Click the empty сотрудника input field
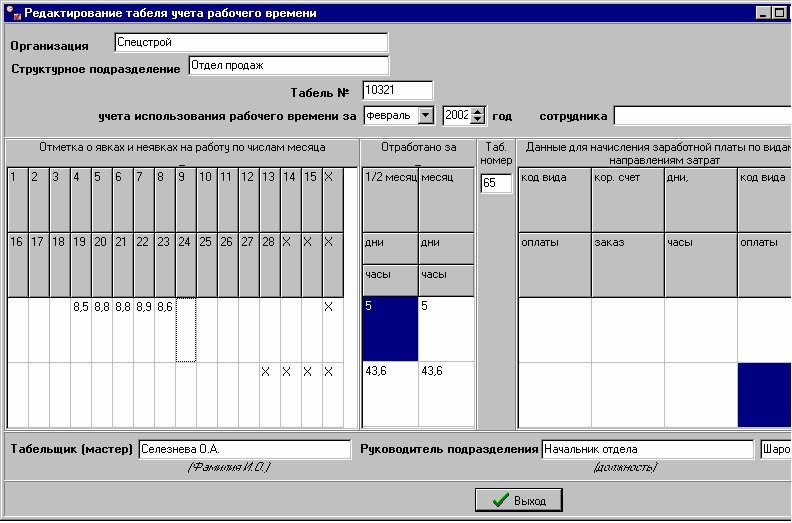This screenshot has width=792, height=523. tap(702, 116)
